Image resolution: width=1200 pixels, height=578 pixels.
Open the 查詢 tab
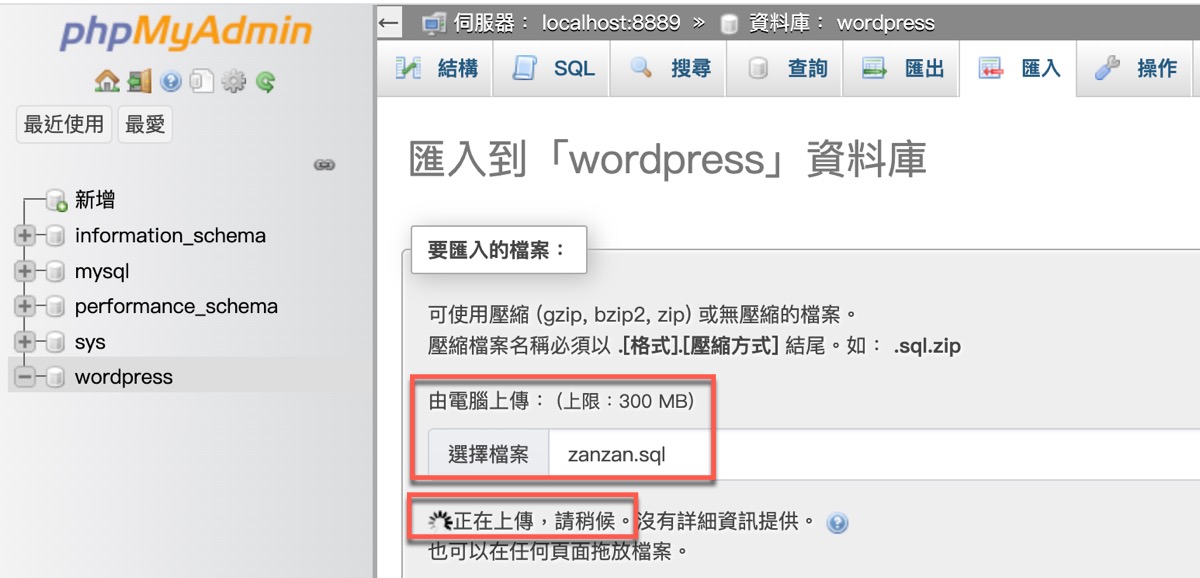pos(787,69)
